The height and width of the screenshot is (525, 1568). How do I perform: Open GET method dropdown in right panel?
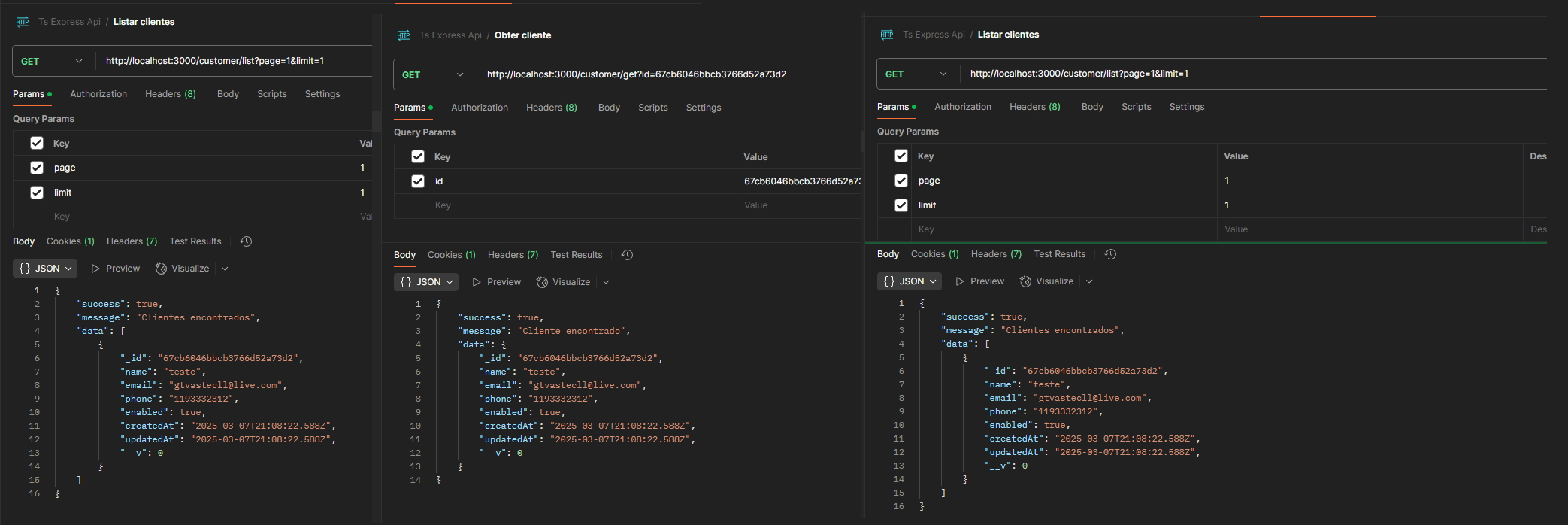tap(916, 74)
